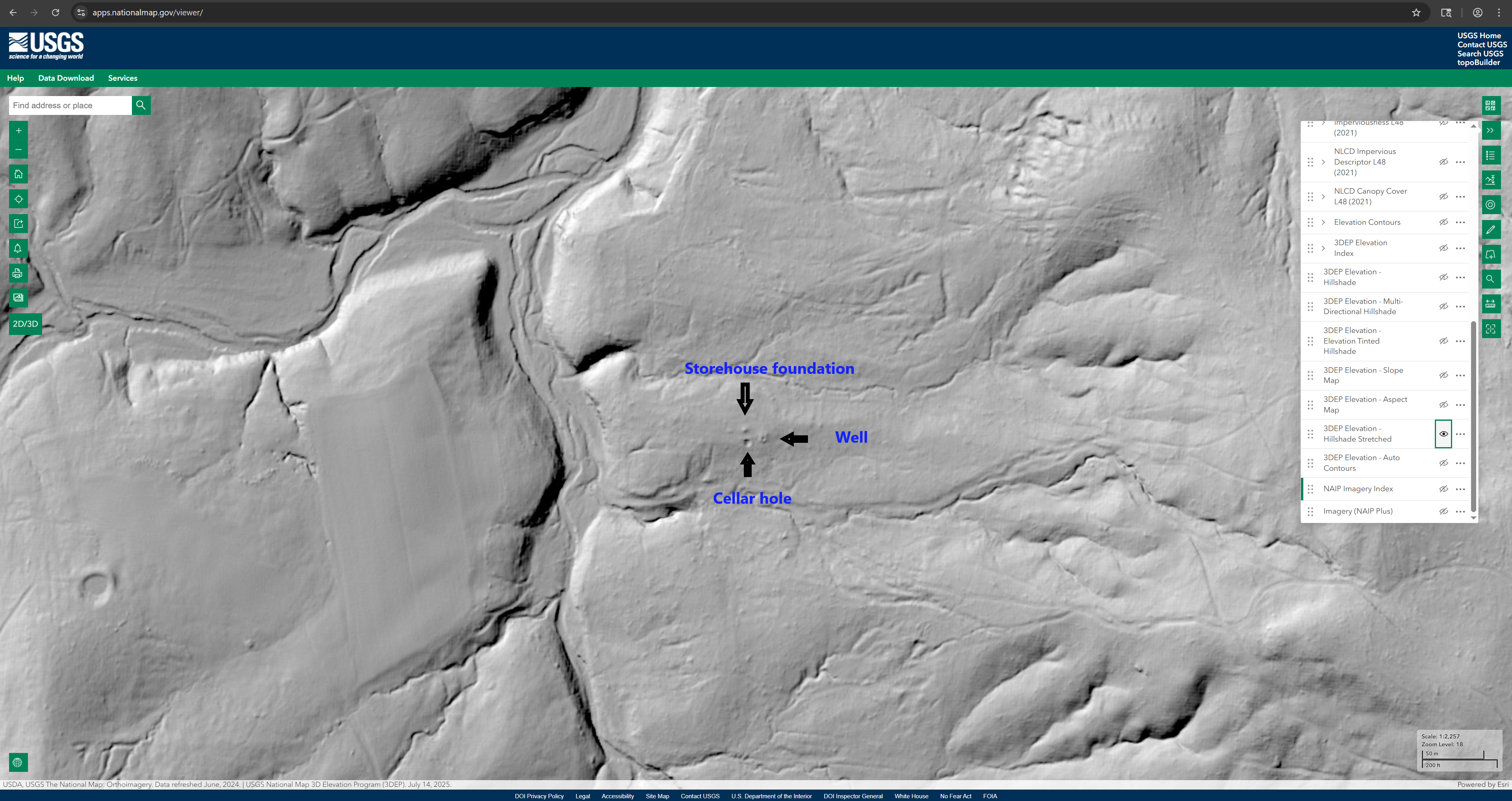Screen dimensions: 1512x801
Task: Open the Data Download menu
Action: point(66,78)
